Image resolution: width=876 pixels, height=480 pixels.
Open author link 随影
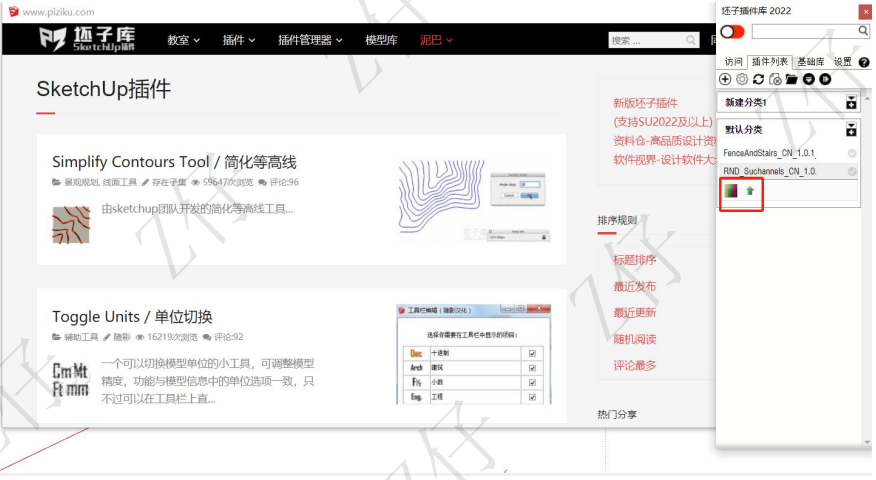122,337
